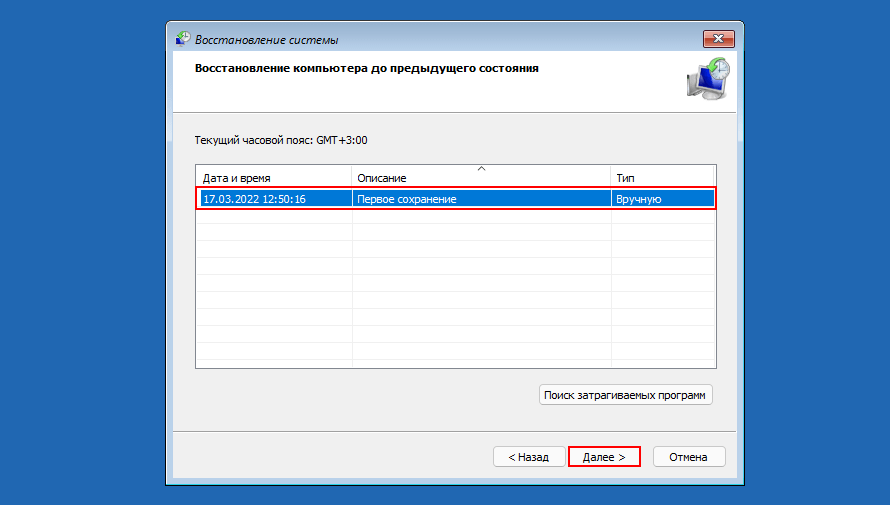
Task: Click the Восстановление системы title bar text
Action: (x=266, y=40)
